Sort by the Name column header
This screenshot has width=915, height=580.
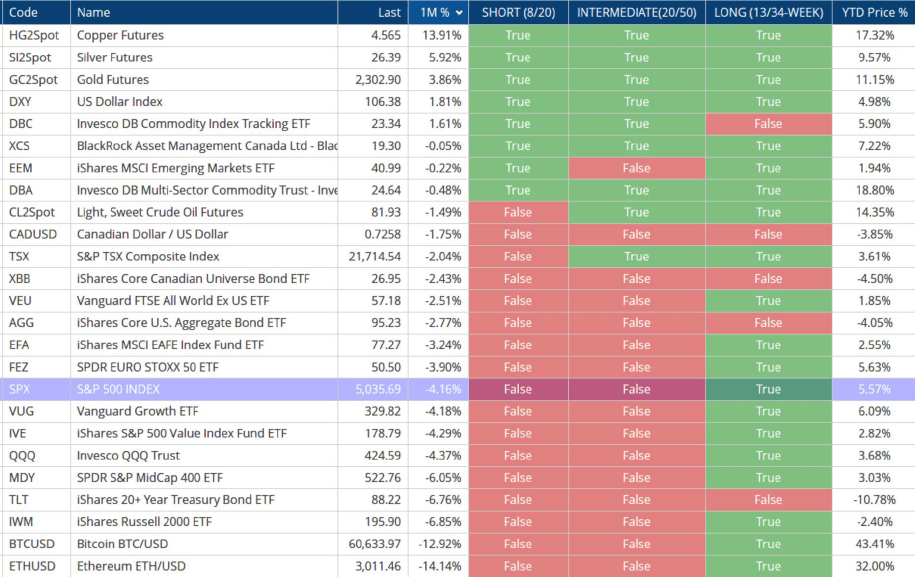click(94, 13)
